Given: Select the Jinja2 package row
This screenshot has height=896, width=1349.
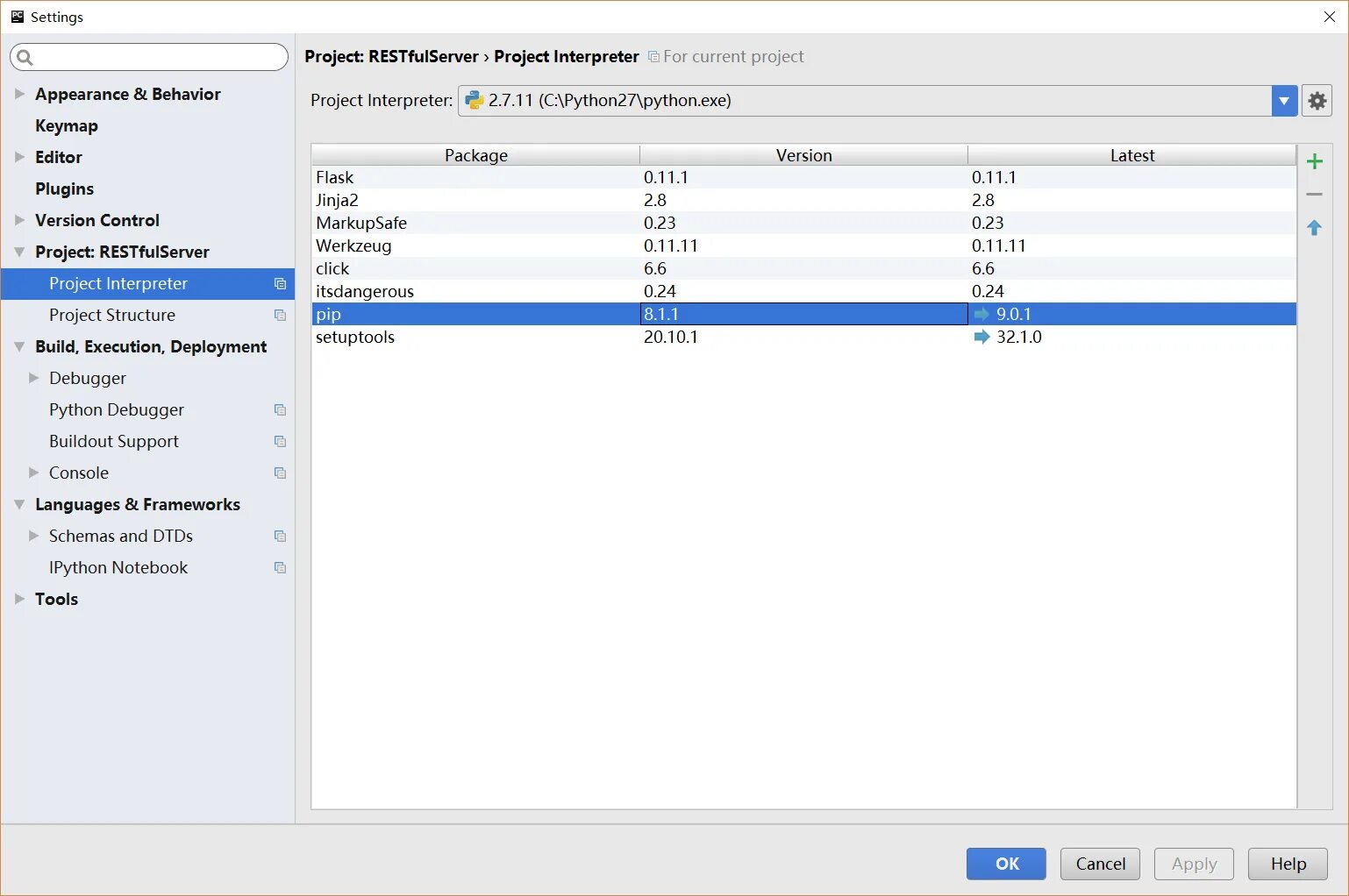Looking at the screenshot, I should [804, 200].
